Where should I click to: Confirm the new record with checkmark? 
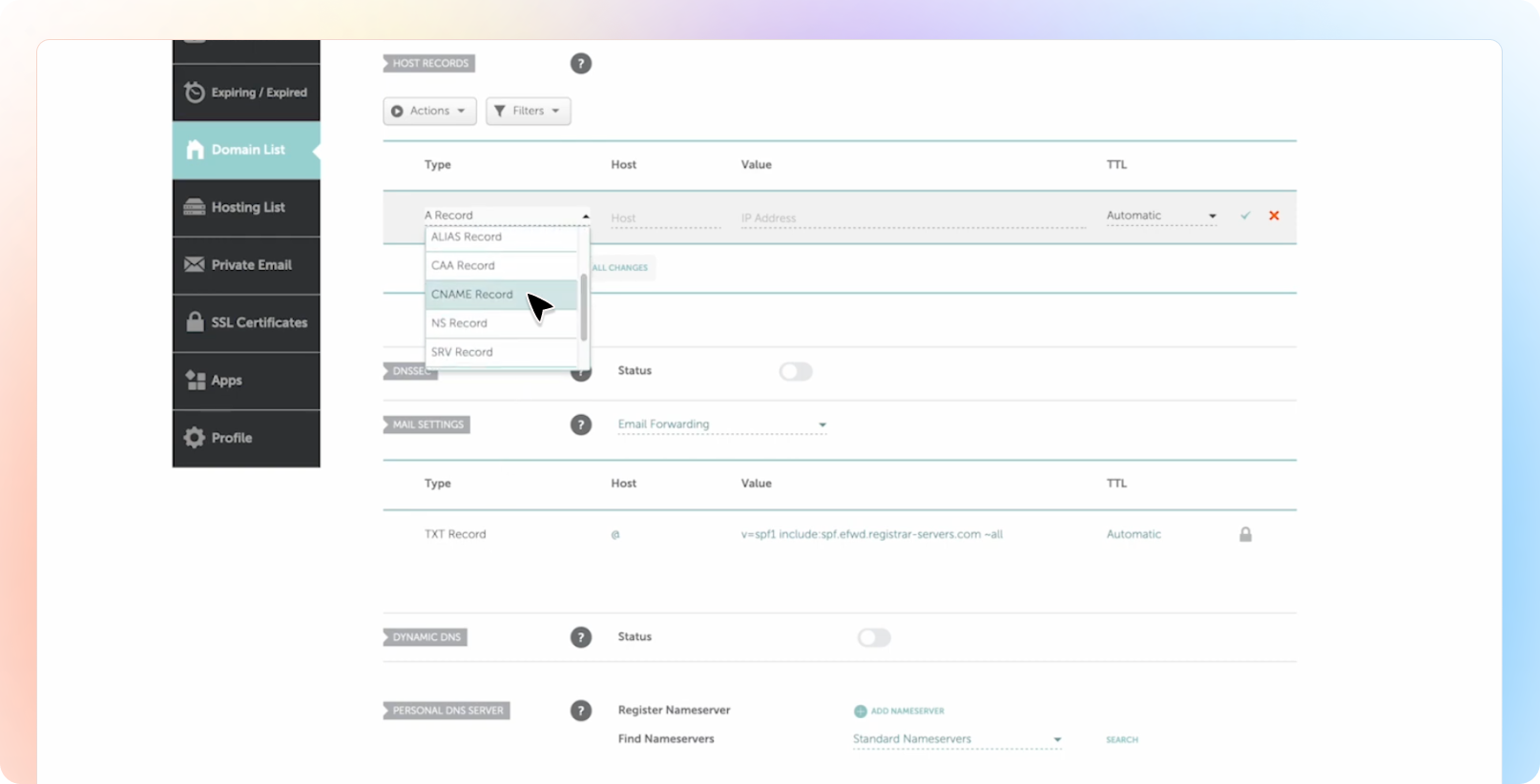tap(1245, 216)
